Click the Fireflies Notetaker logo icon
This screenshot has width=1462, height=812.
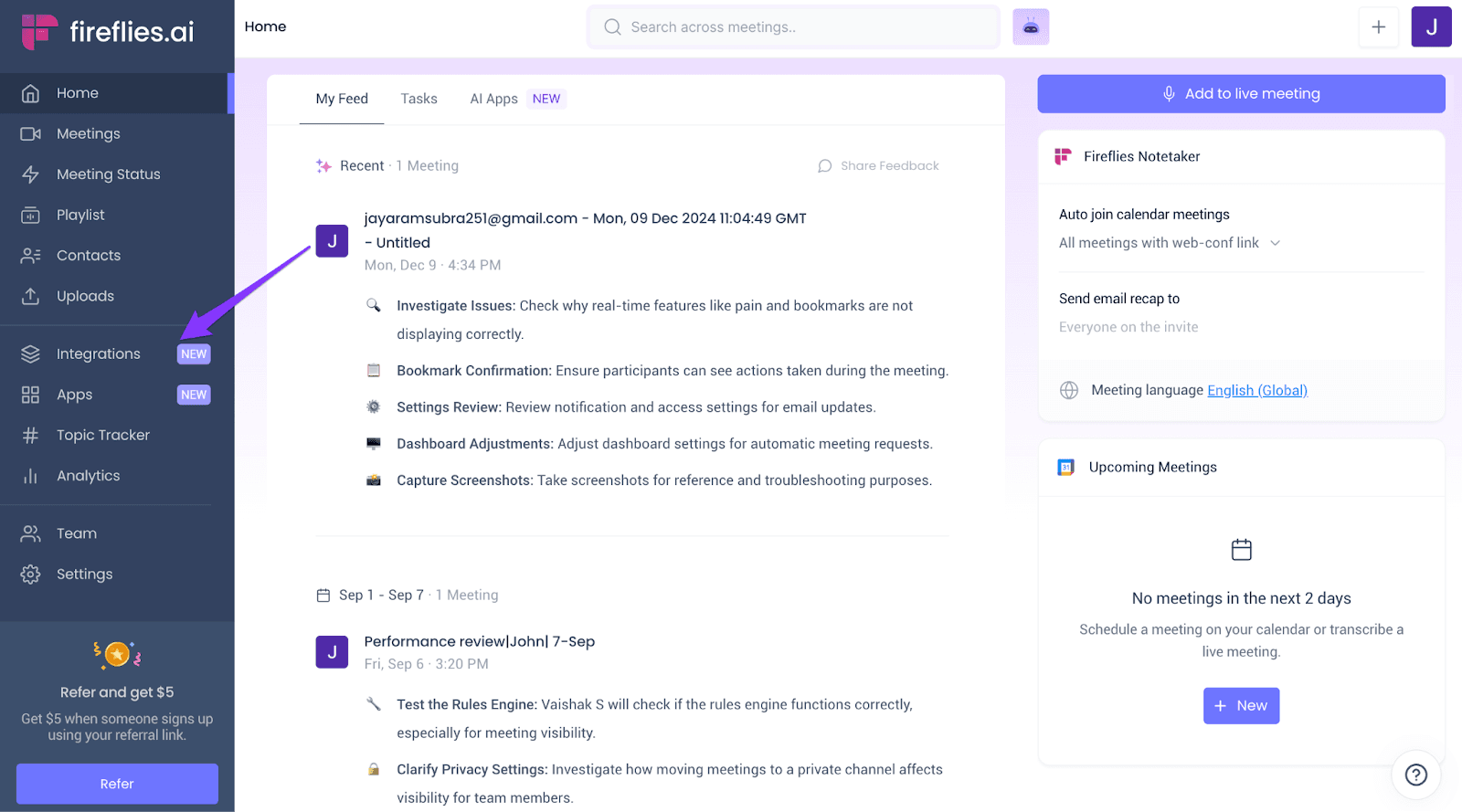click(x=1063, y=156)
